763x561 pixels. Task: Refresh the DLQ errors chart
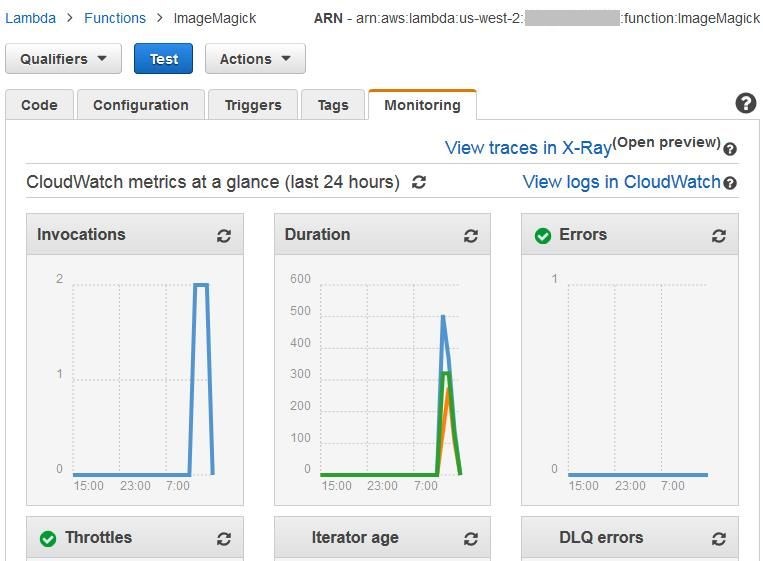719,539
